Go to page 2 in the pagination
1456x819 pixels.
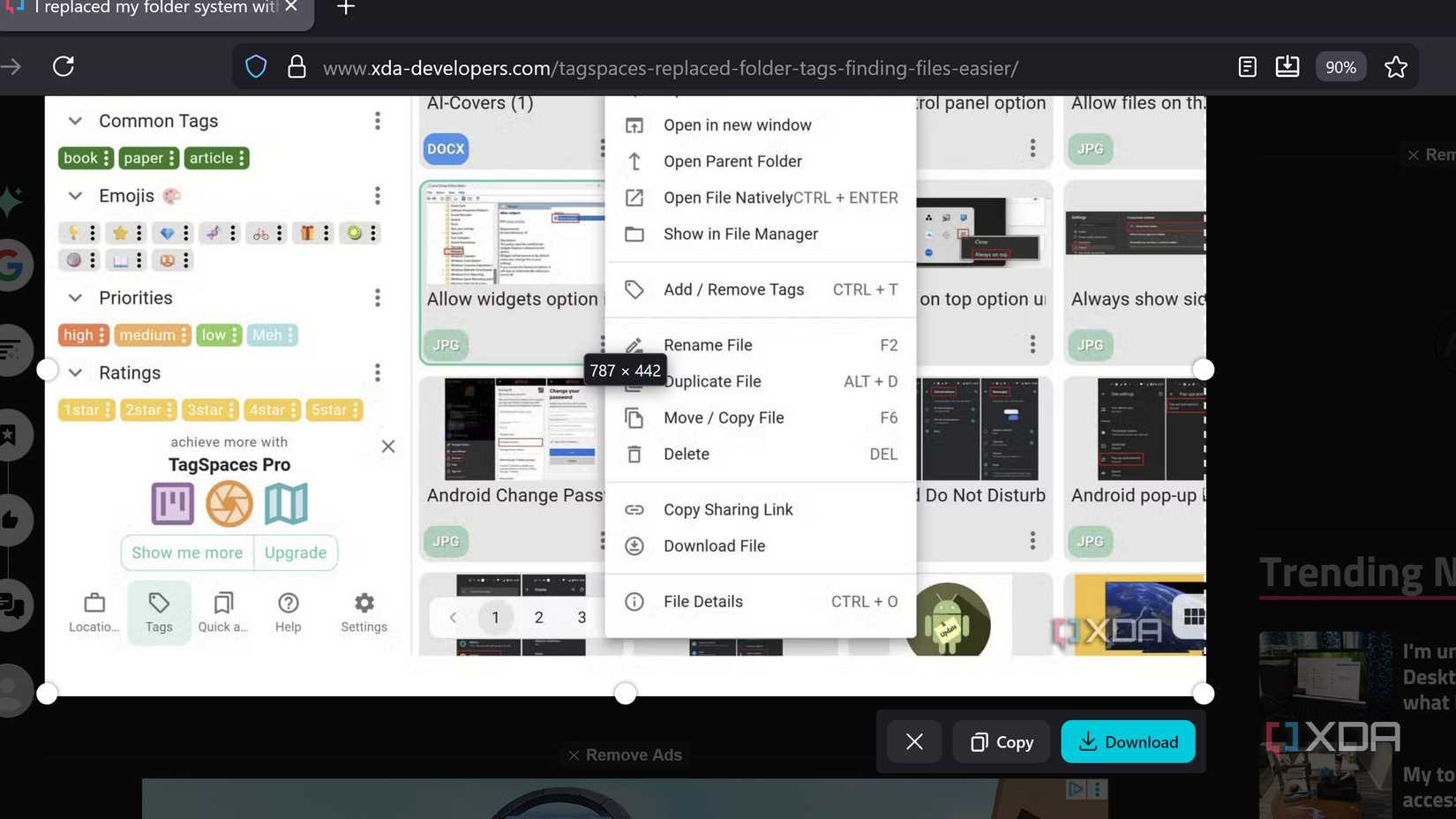(538, 618)
